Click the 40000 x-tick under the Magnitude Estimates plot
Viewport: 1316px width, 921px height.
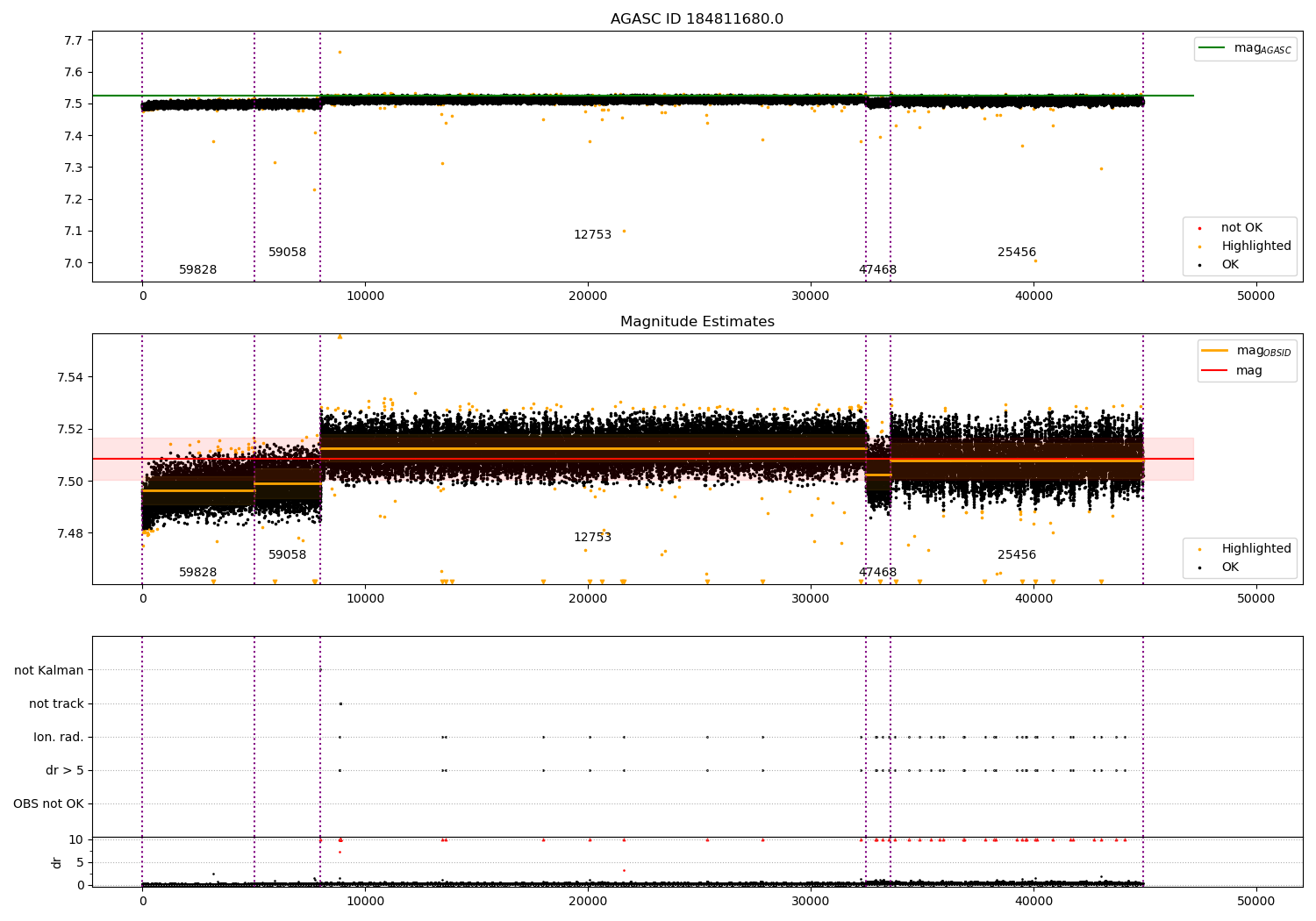[x=1033, y=599]
